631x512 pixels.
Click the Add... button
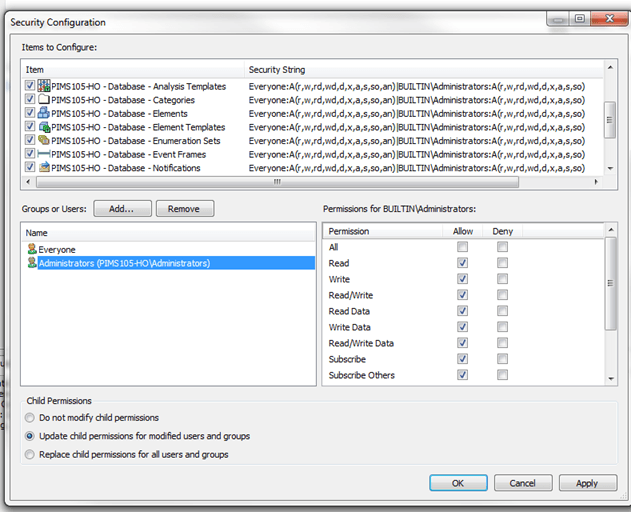(x=122, y=209)
